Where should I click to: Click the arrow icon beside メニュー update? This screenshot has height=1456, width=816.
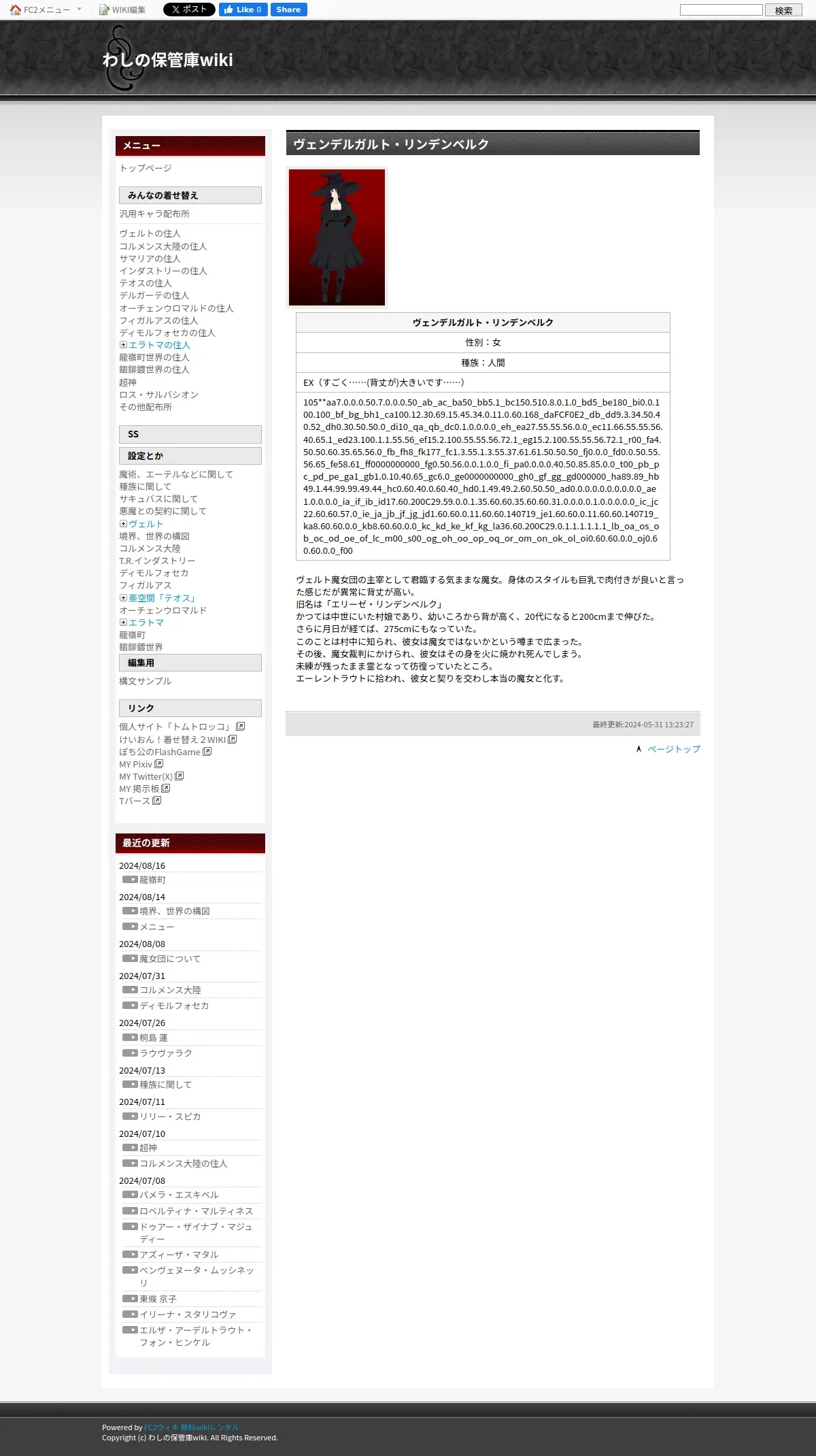tap(130, 927)
